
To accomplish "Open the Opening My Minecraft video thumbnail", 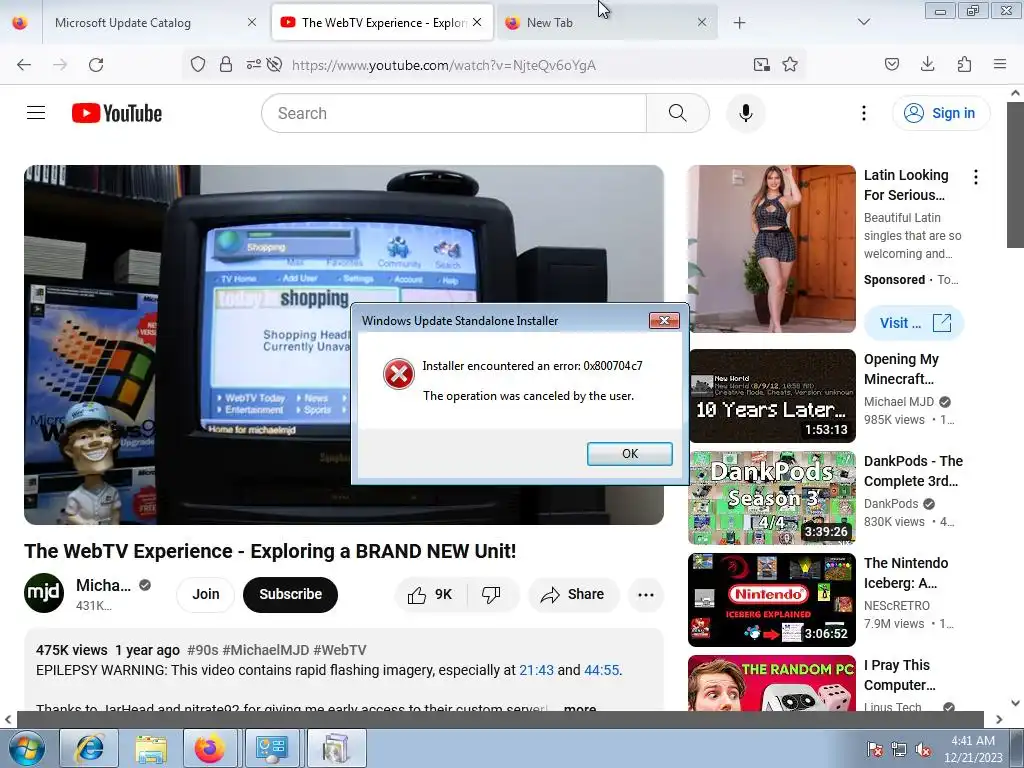I will click(x=772, y=396).
